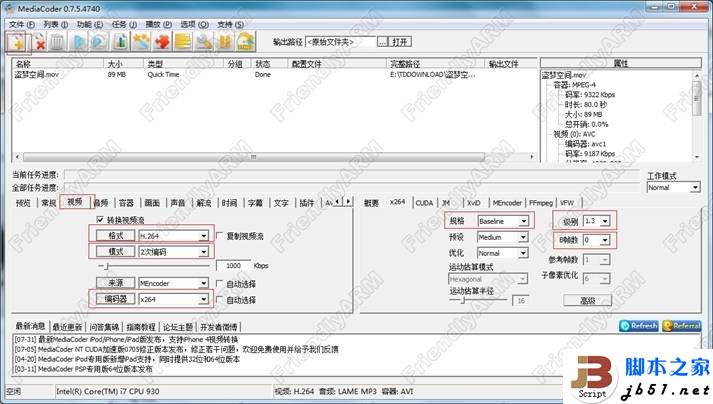Select 盗梦空间.mov row in file list

[x=273, y=75]
